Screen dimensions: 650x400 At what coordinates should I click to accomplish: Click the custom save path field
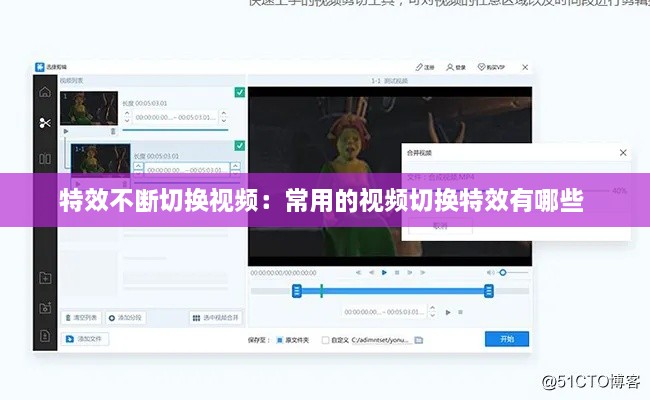pyautogui.click(x=381, y=340)
